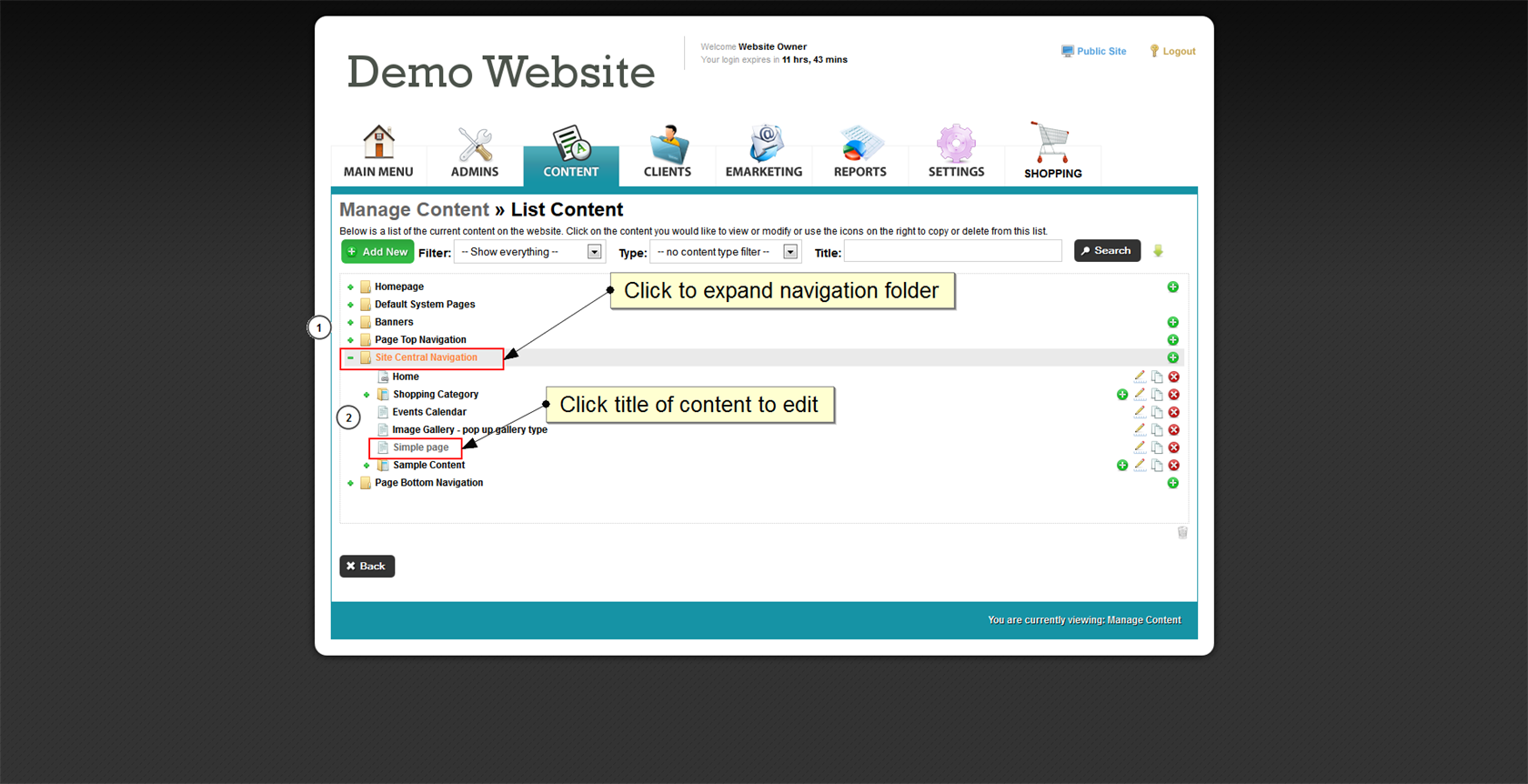Collapse the Site Central Navigation folder

point(350,358)
